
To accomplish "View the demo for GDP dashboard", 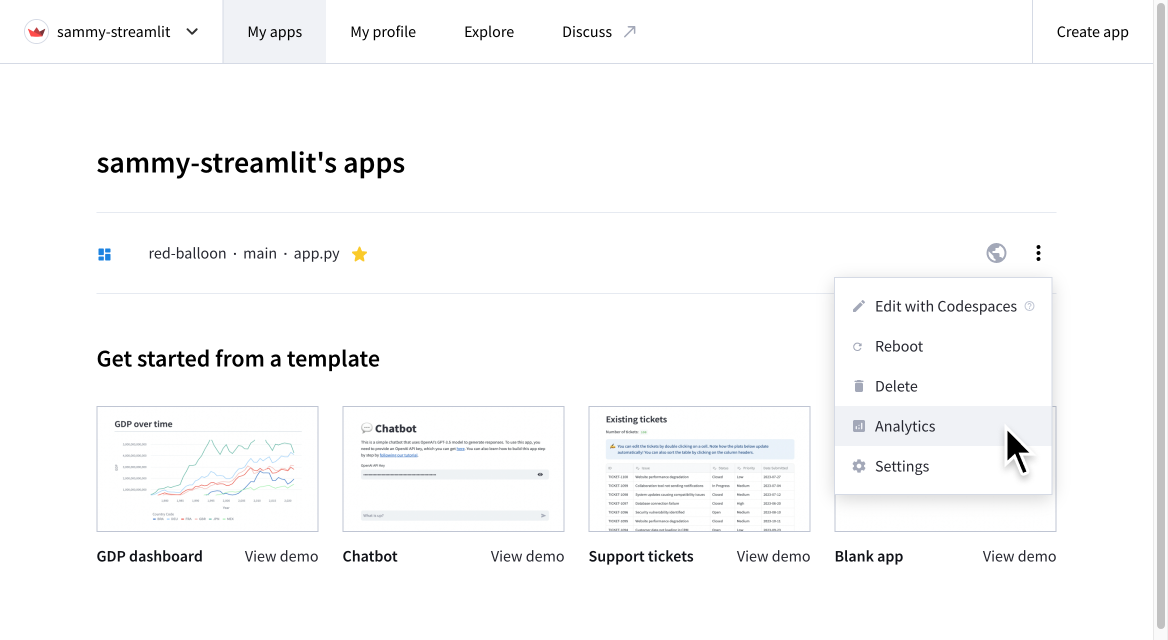I will (281, 556).
